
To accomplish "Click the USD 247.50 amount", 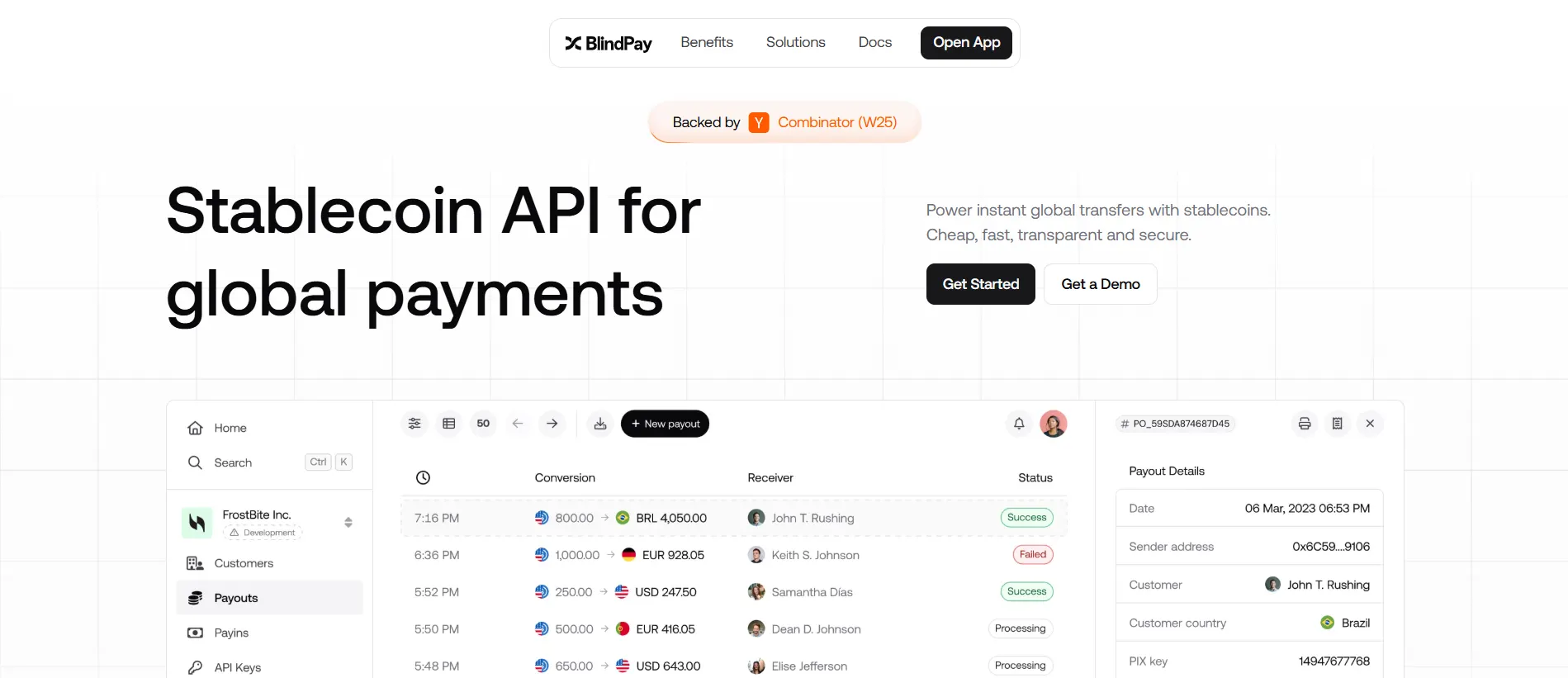I will pos(666,592).
